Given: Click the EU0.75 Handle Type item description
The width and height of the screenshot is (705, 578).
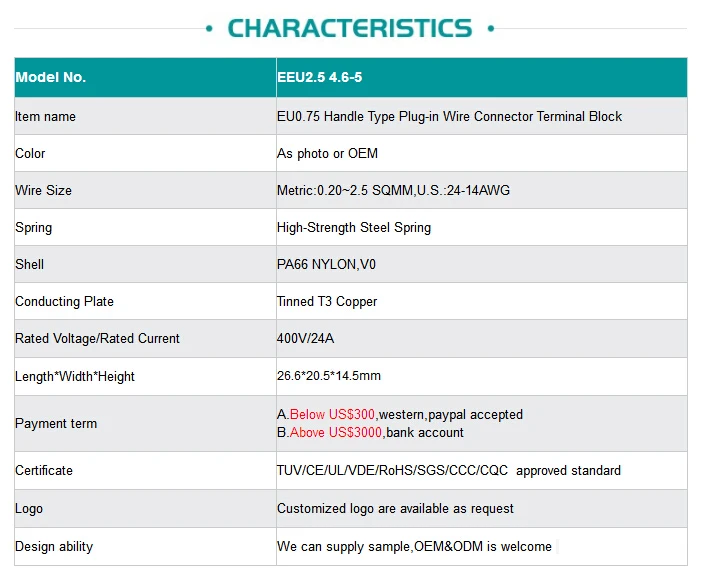Looking at the screenshot, I should (x=449, y=116).
